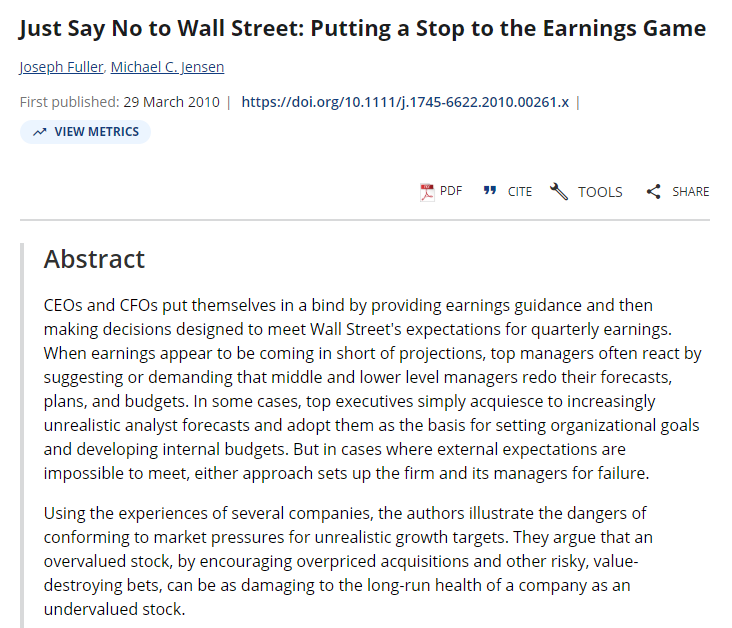Click the wrench tools icon
The height and width of the screenshot is (628, 732).
pos(559,191)
